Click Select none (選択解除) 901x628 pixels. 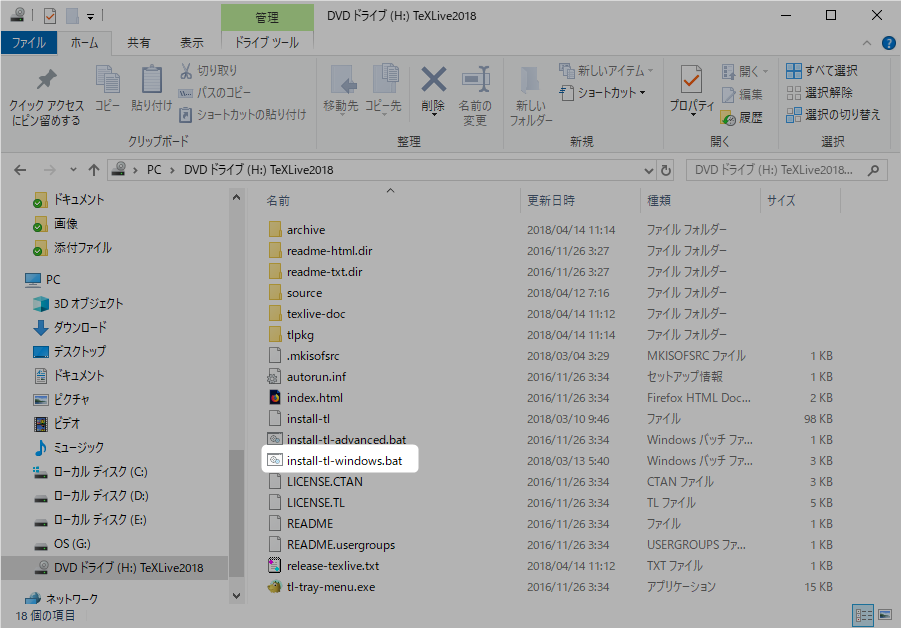[819, 93]
